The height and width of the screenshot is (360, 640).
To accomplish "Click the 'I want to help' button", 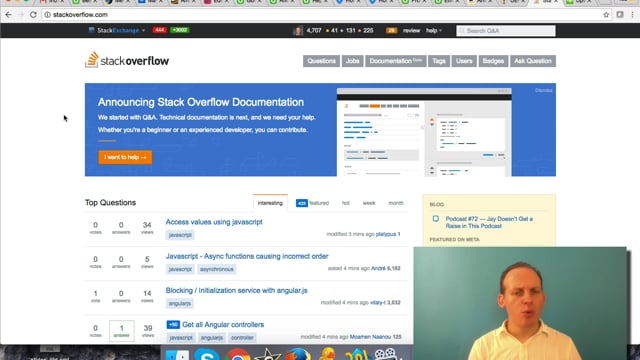I will (x=125, y=157).
